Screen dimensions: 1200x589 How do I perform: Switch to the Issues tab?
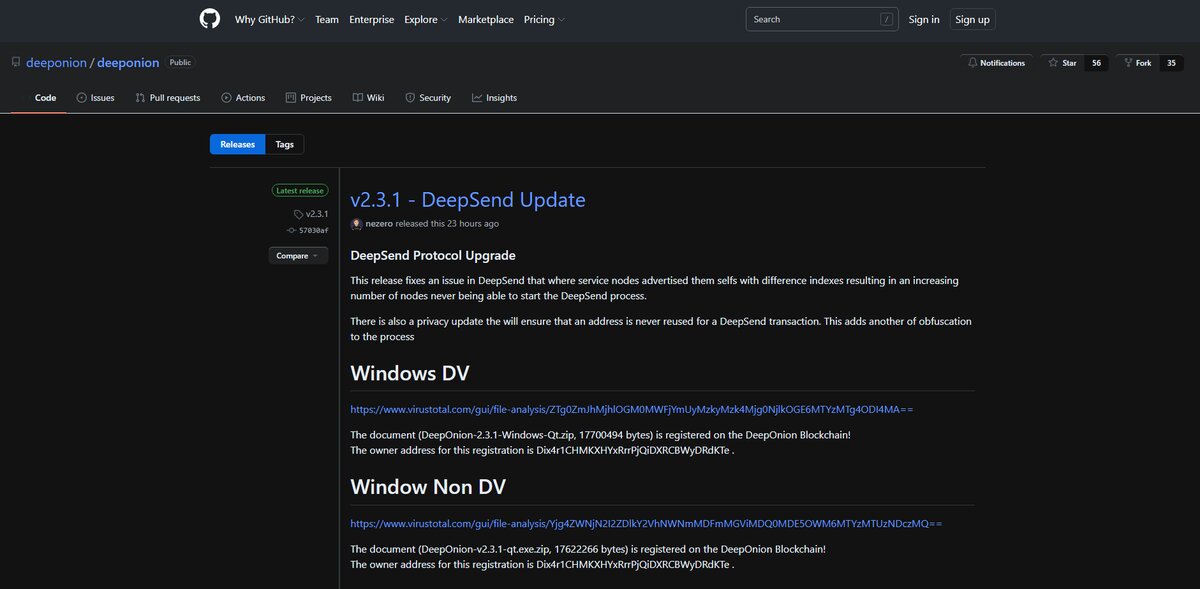pyautogui.click(x=96, y=98)
